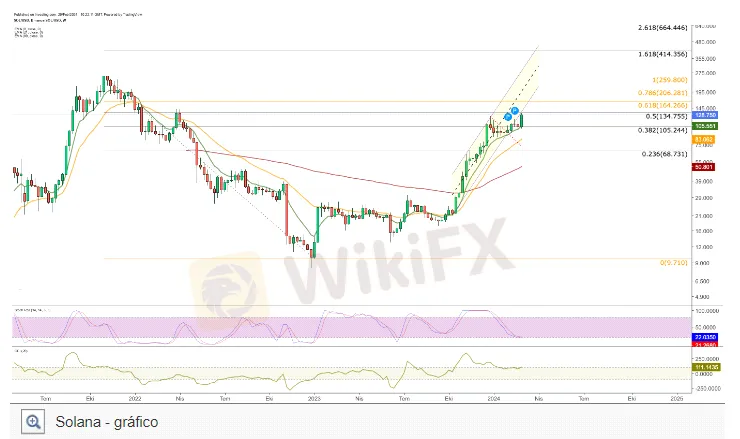Select the orange 83.082 price tag
Viewport: 740px width, 439px height.
tap(704, 140)
